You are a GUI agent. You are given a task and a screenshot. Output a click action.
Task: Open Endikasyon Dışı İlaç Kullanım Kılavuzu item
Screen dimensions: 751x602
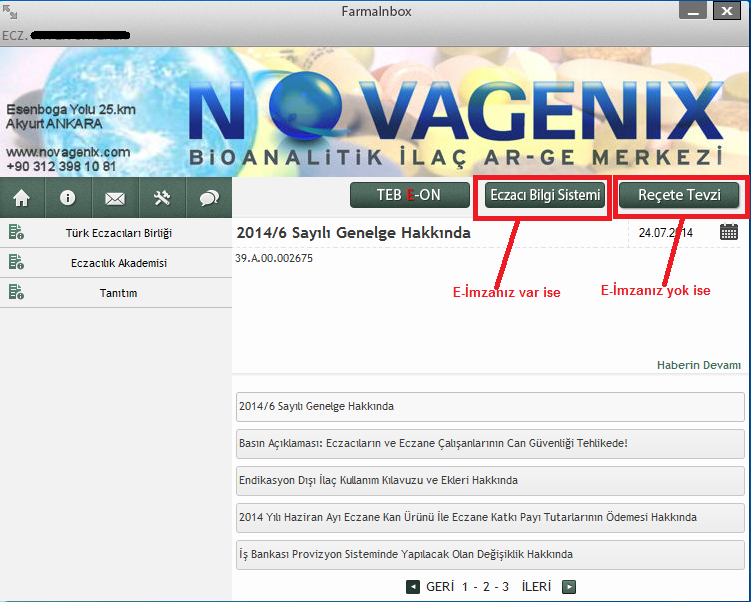coord(490,480)
